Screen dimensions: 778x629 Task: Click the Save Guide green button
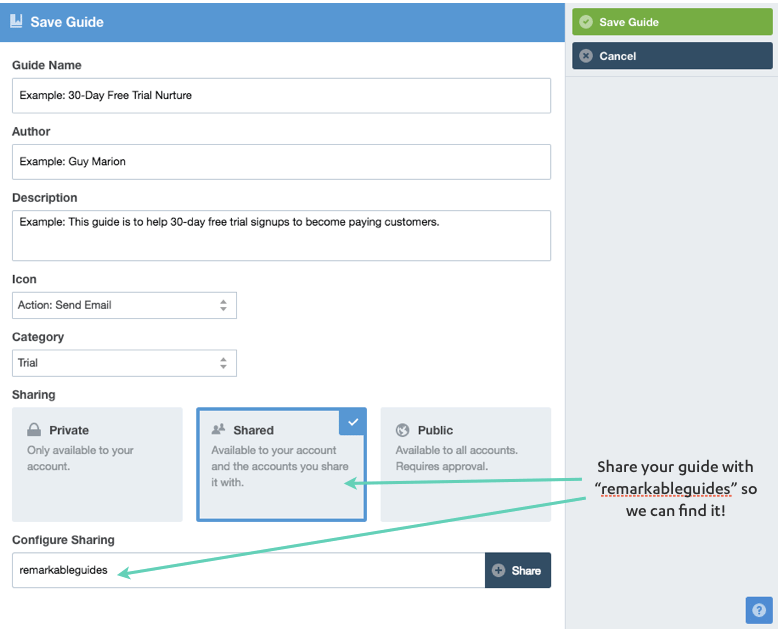(x=672, y=22)
